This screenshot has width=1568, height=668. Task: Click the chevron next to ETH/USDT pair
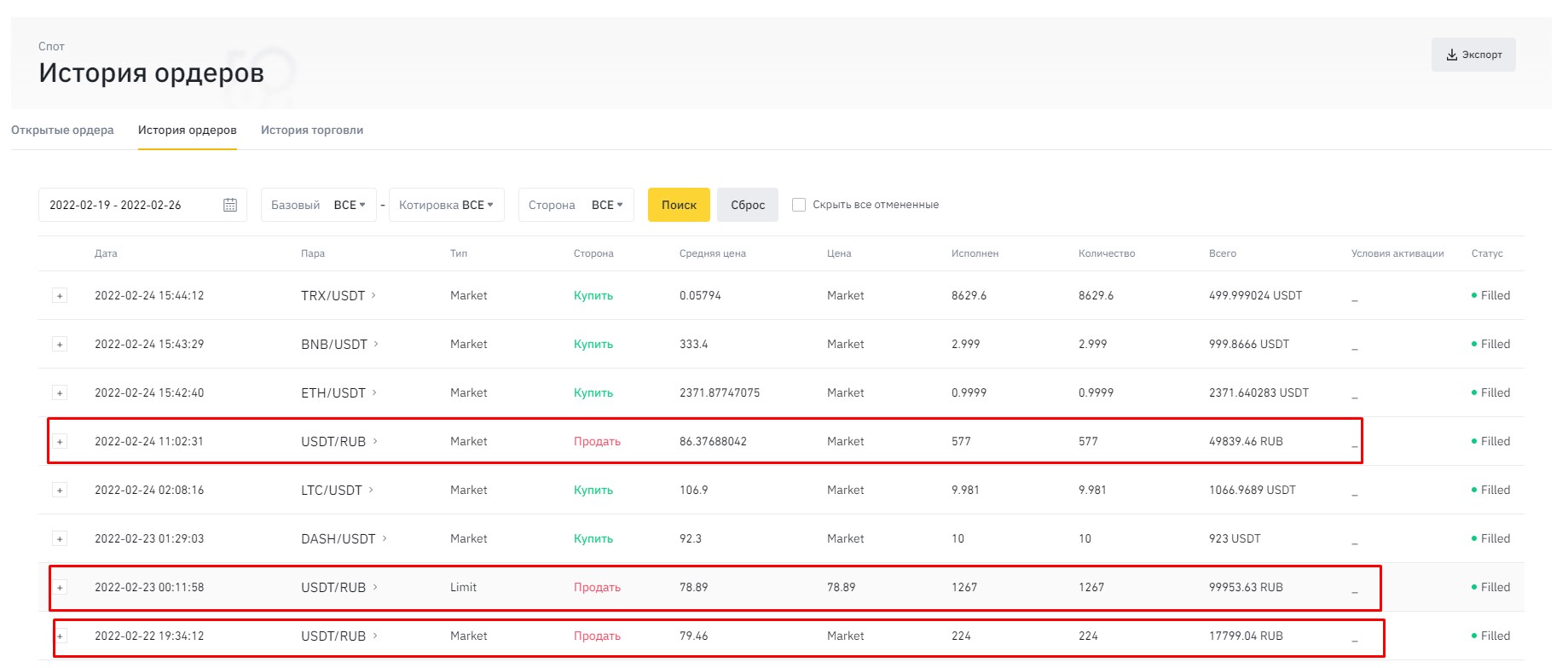[x=374, y=392]
